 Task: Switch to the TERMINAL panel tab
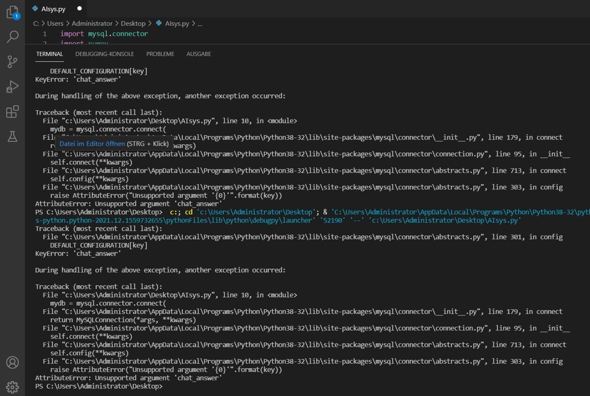coord(50,54)
